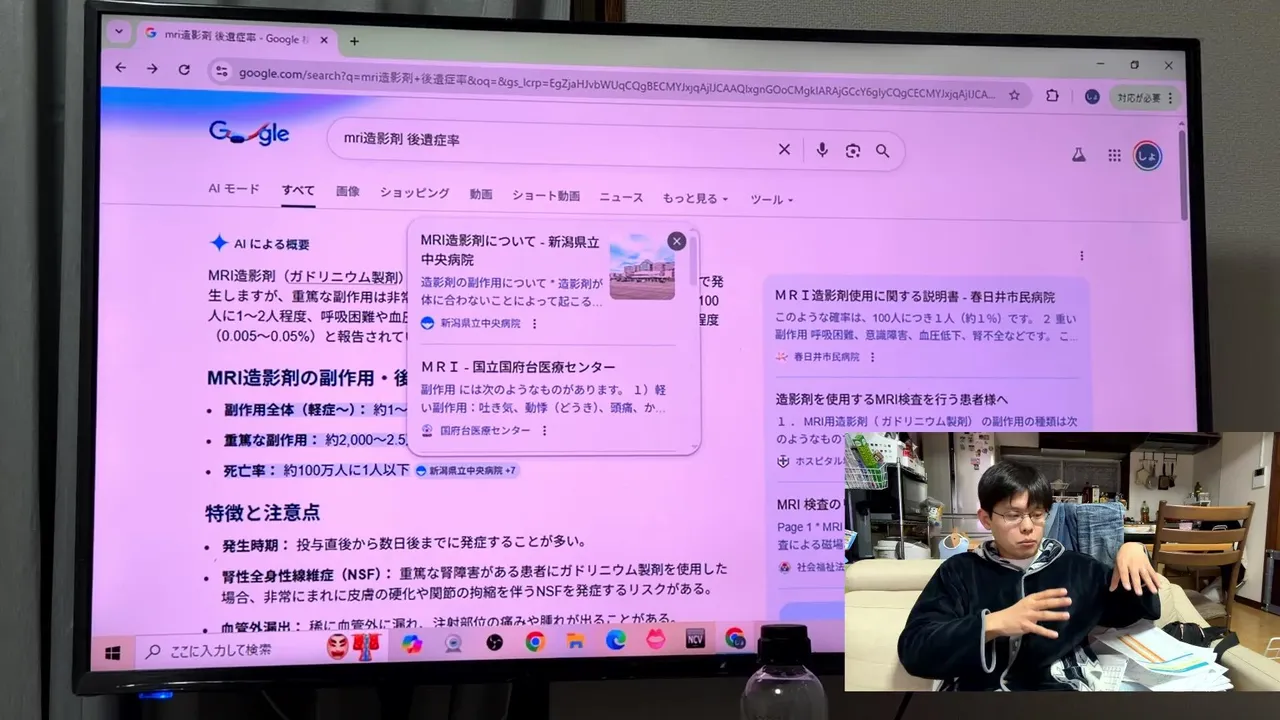Click the '対応が必要' Chrome menu button

pyautogui.click(x=1146, y=98)
